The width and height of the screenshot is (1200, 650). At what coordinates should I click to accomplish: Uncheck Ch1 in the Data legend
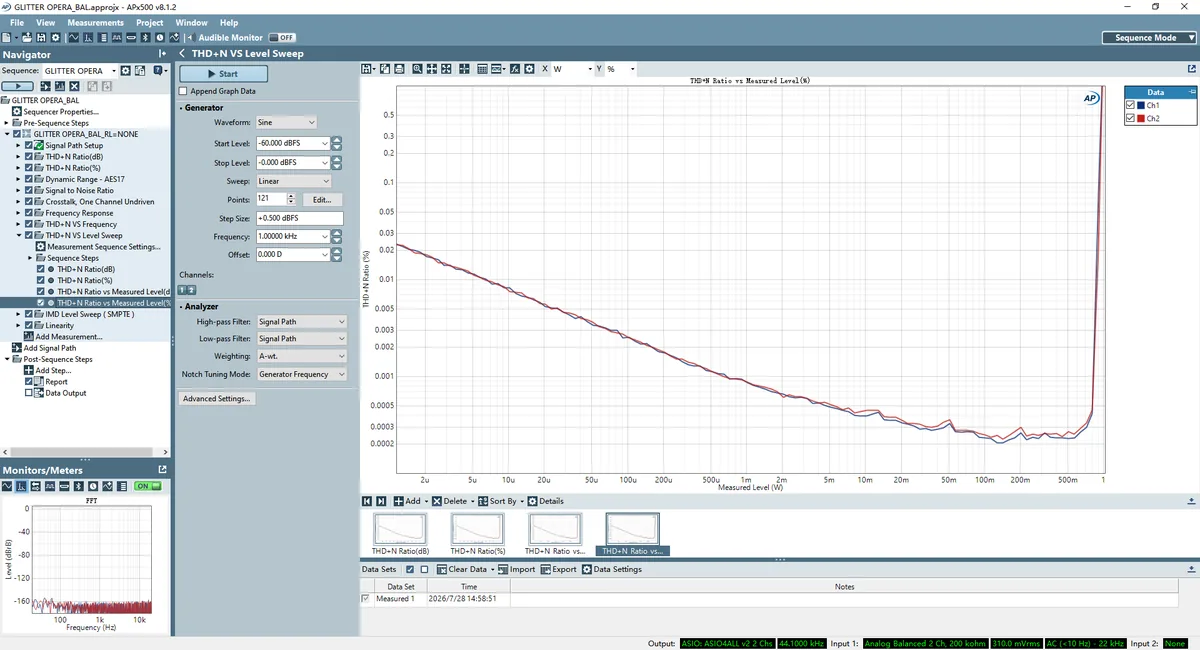coord(1131,105)
